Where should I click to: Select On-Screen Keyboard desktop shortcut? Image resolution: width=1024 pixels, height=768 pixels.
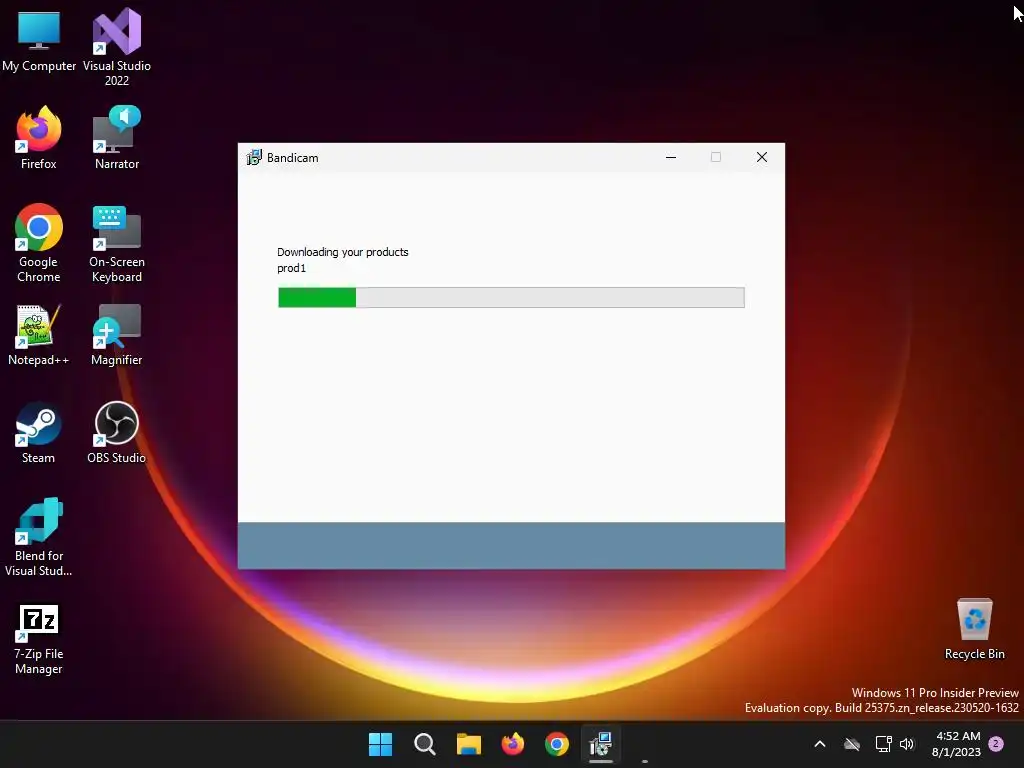[x=117, y=244]
